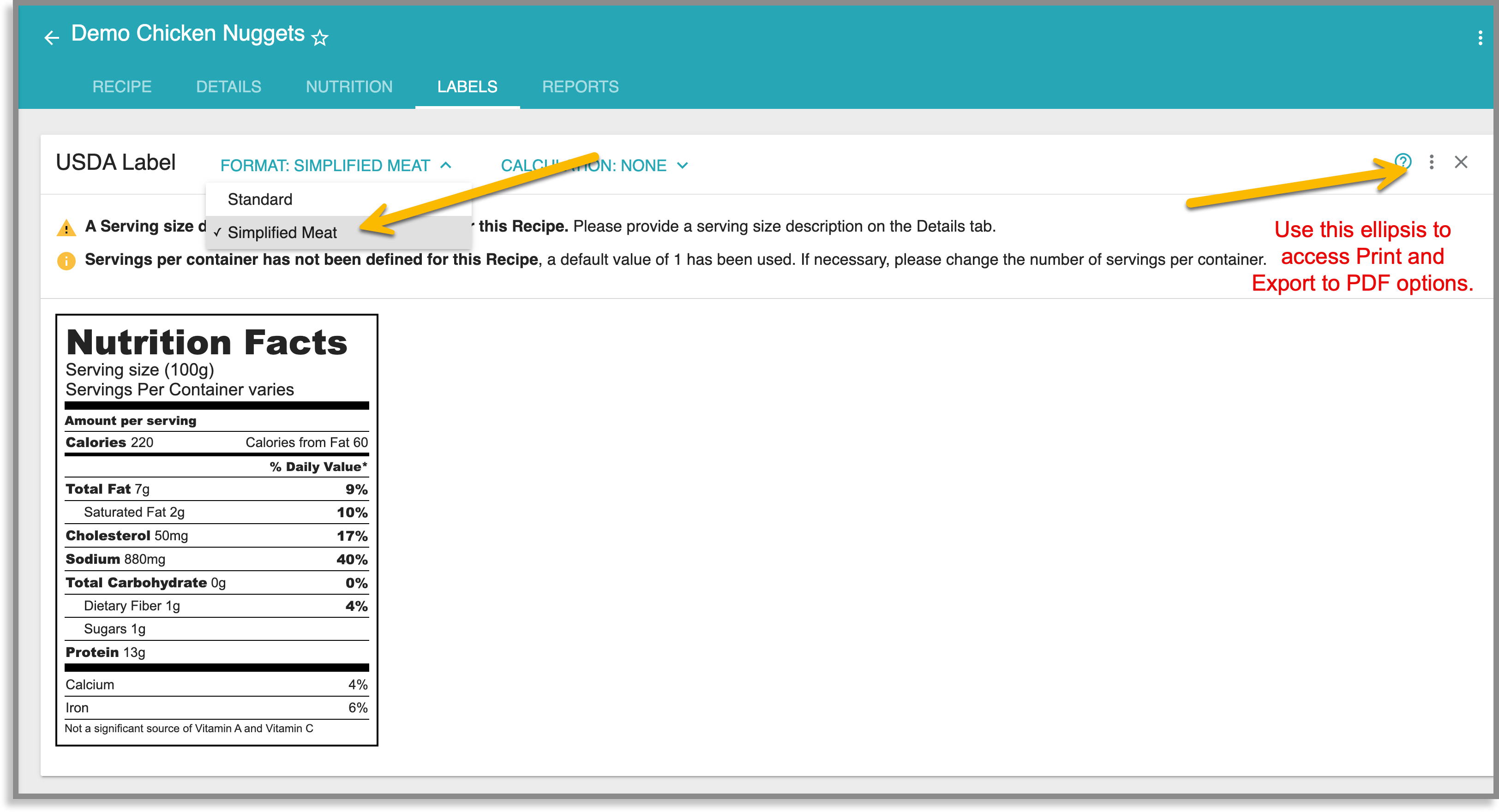Click the Serving size (100g) text
Screen dimensions: 1499x812
click(140, 370)
